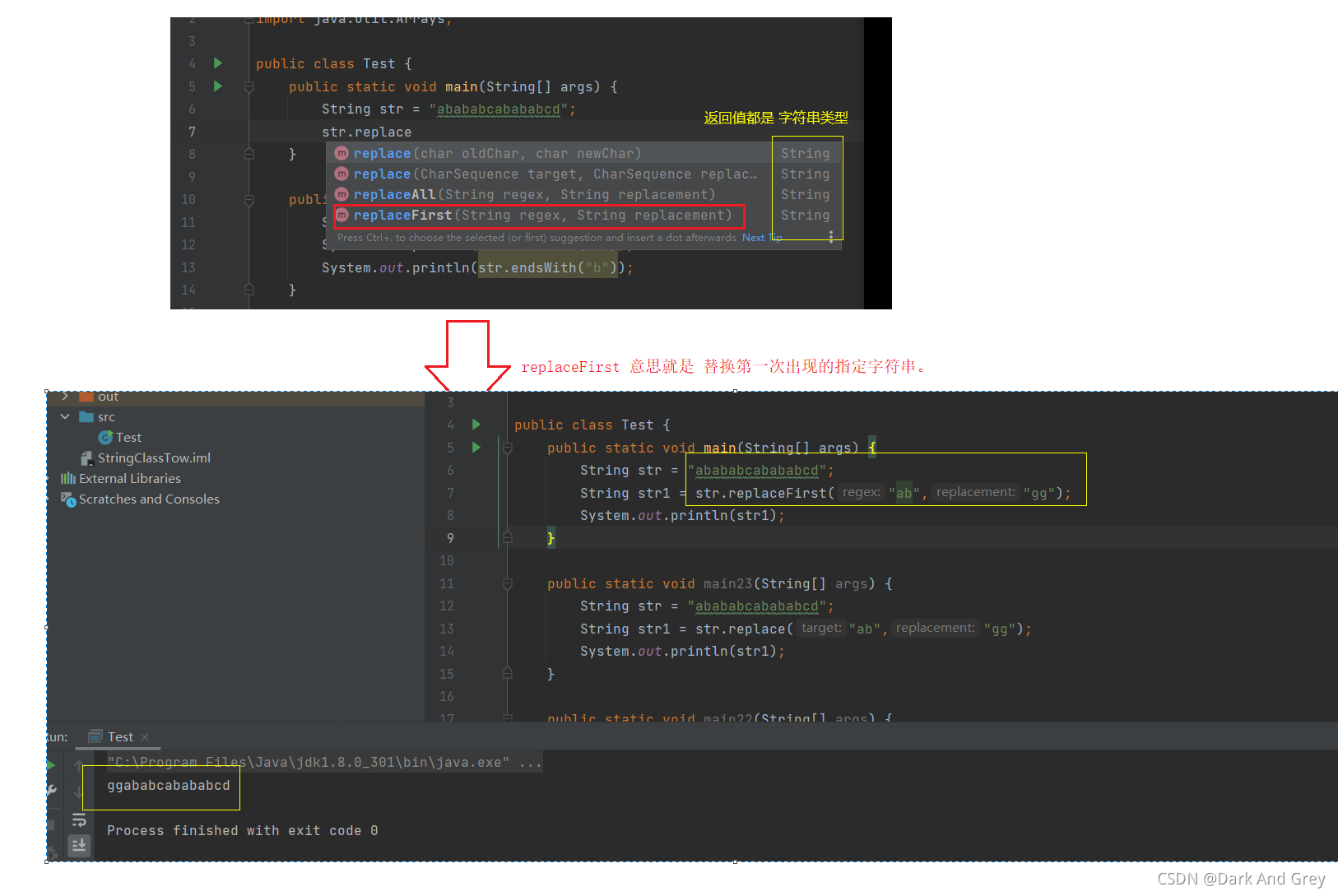1338x896 pixels.
Task: Click "gg" argument of replaceFirst call
Action: (1038, 493)
